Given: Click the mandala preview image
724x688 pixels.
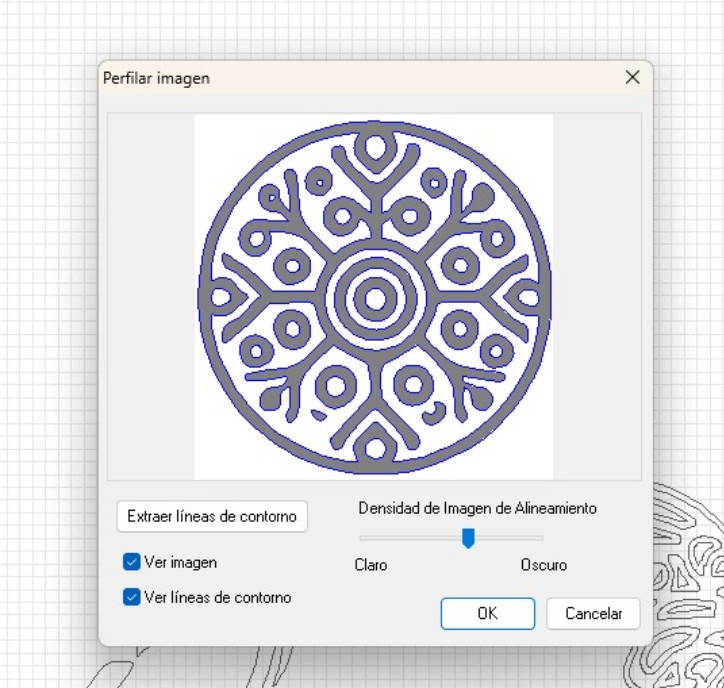Looking at the screenshot, I should point(374,297).
